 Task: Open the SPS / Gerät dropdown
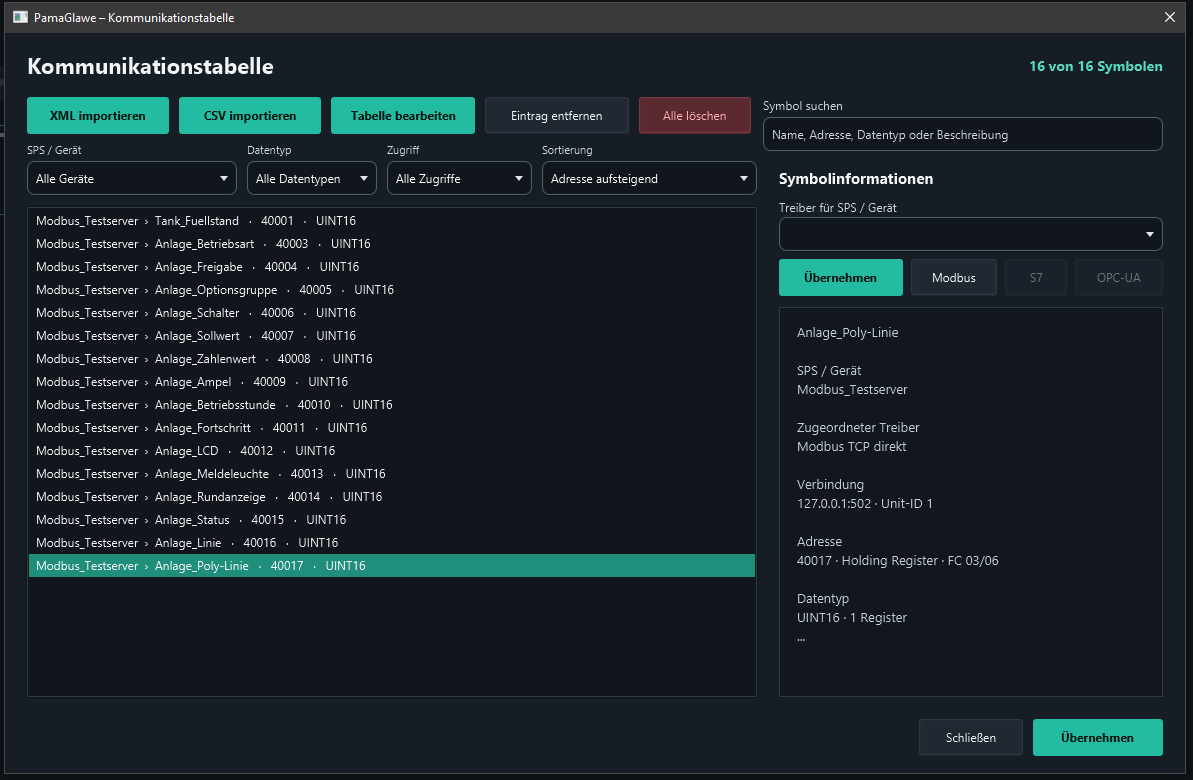[132, 179]
